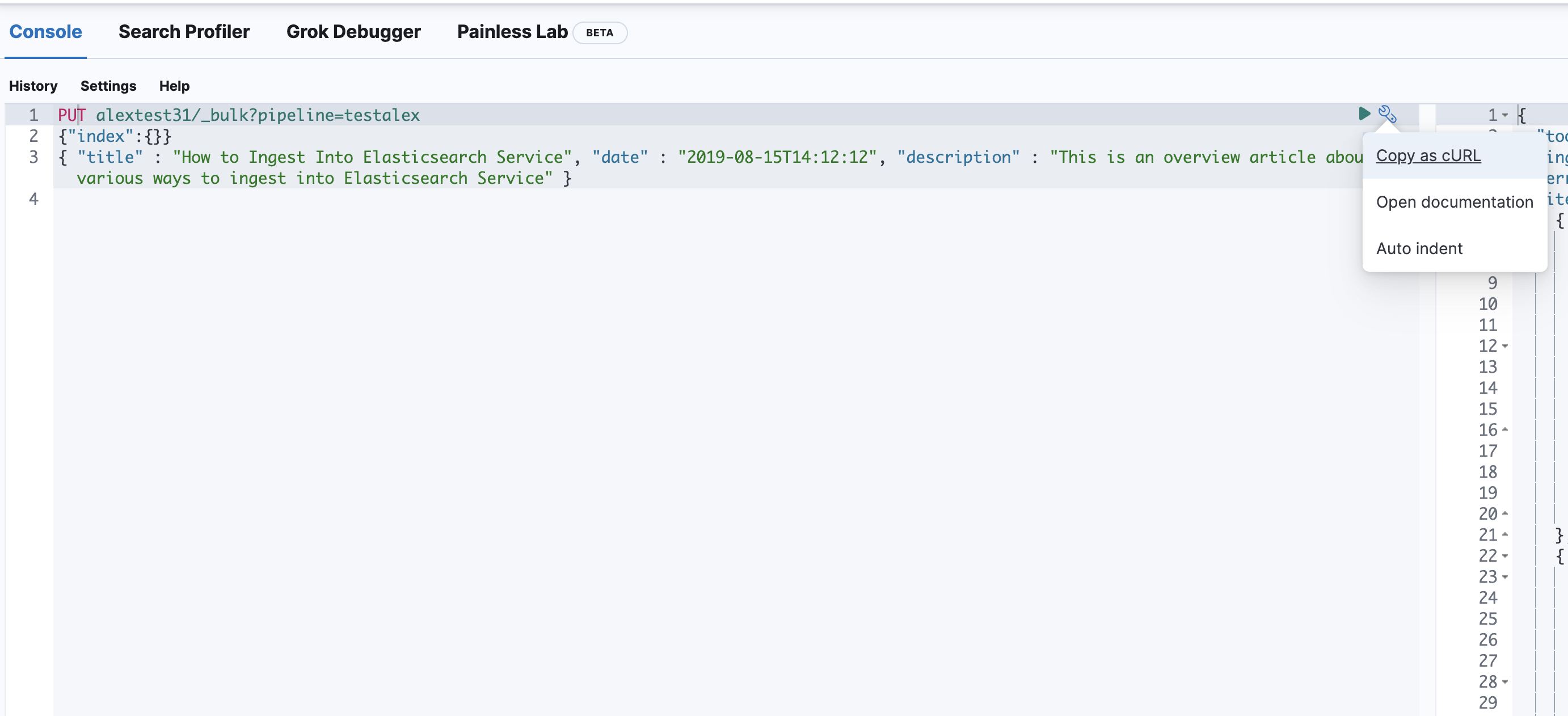The width and height of the screenshot is (1568, 716).
Task: Place cursor on empty editor line 4
Action: click(x=243, y=199)
